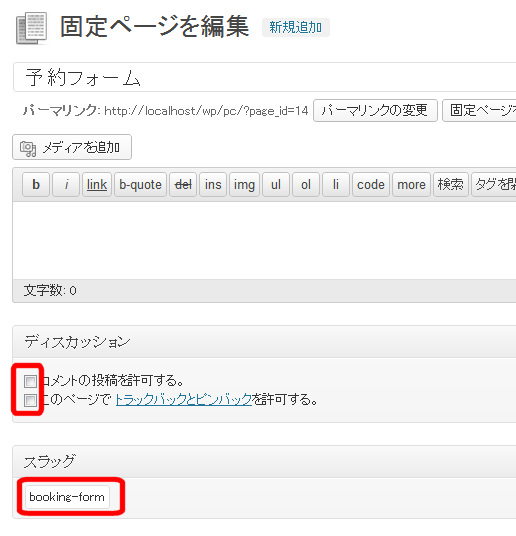Screen dimensions: 516x536
Task: Click the 新規追加 (Add New) link
Action: tap(295, 27)
